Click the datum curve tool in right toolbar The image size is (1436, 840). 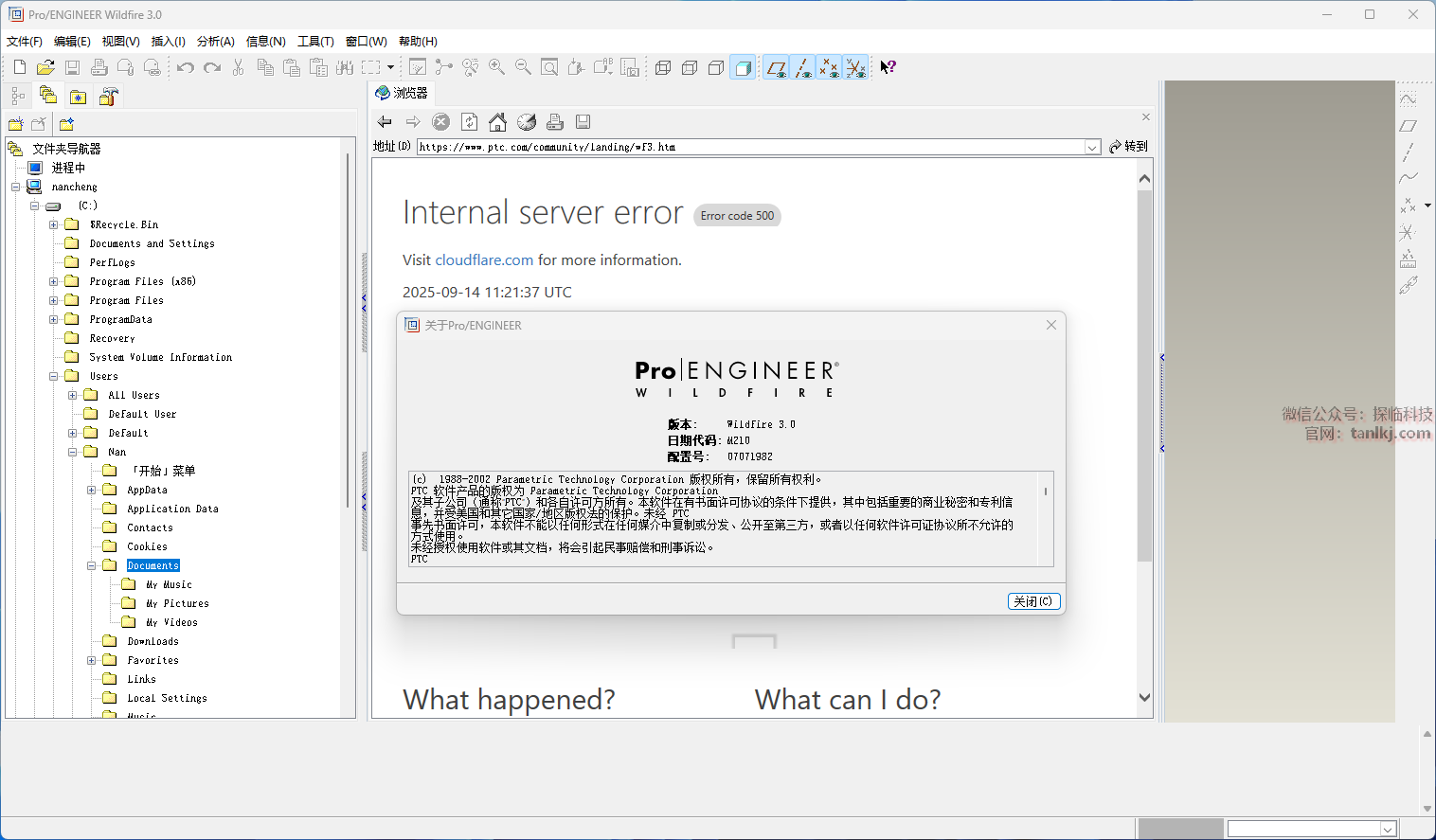(1409, 178)
